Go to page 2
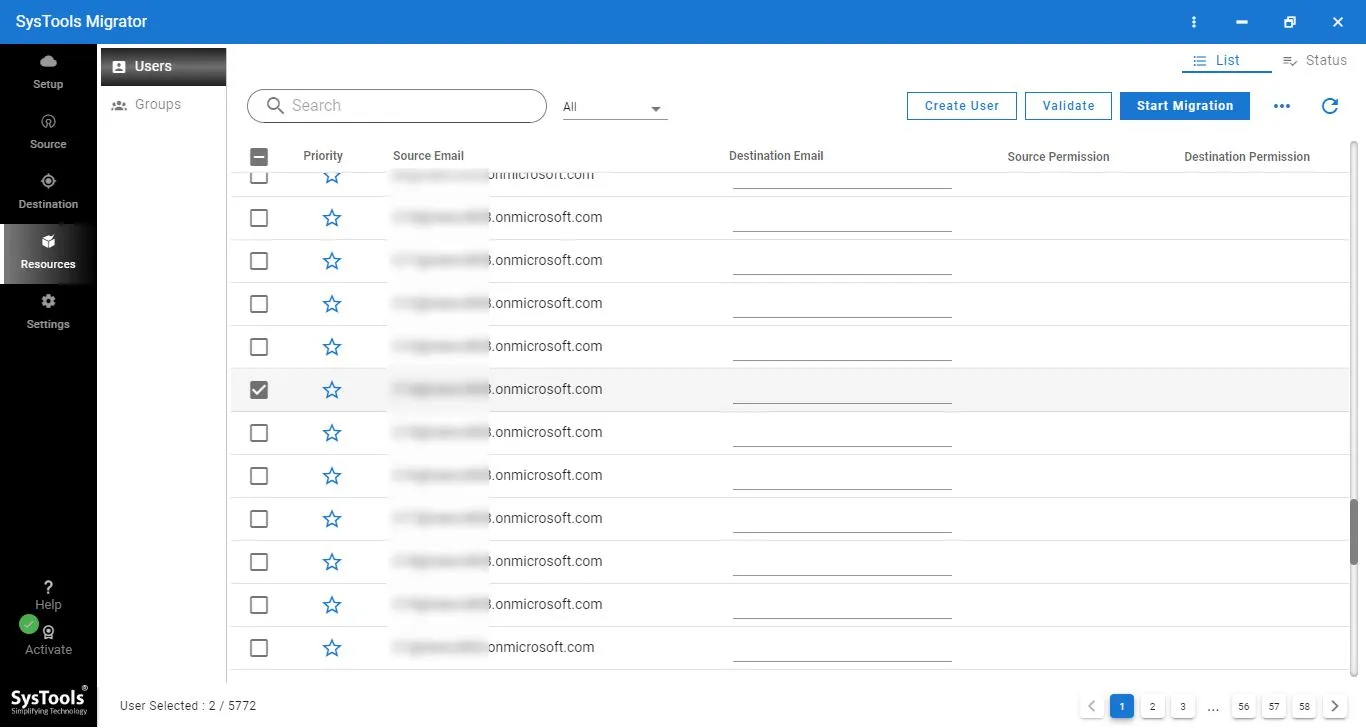Viewport: 1366px width, 728px height. tap(1152, 707)
